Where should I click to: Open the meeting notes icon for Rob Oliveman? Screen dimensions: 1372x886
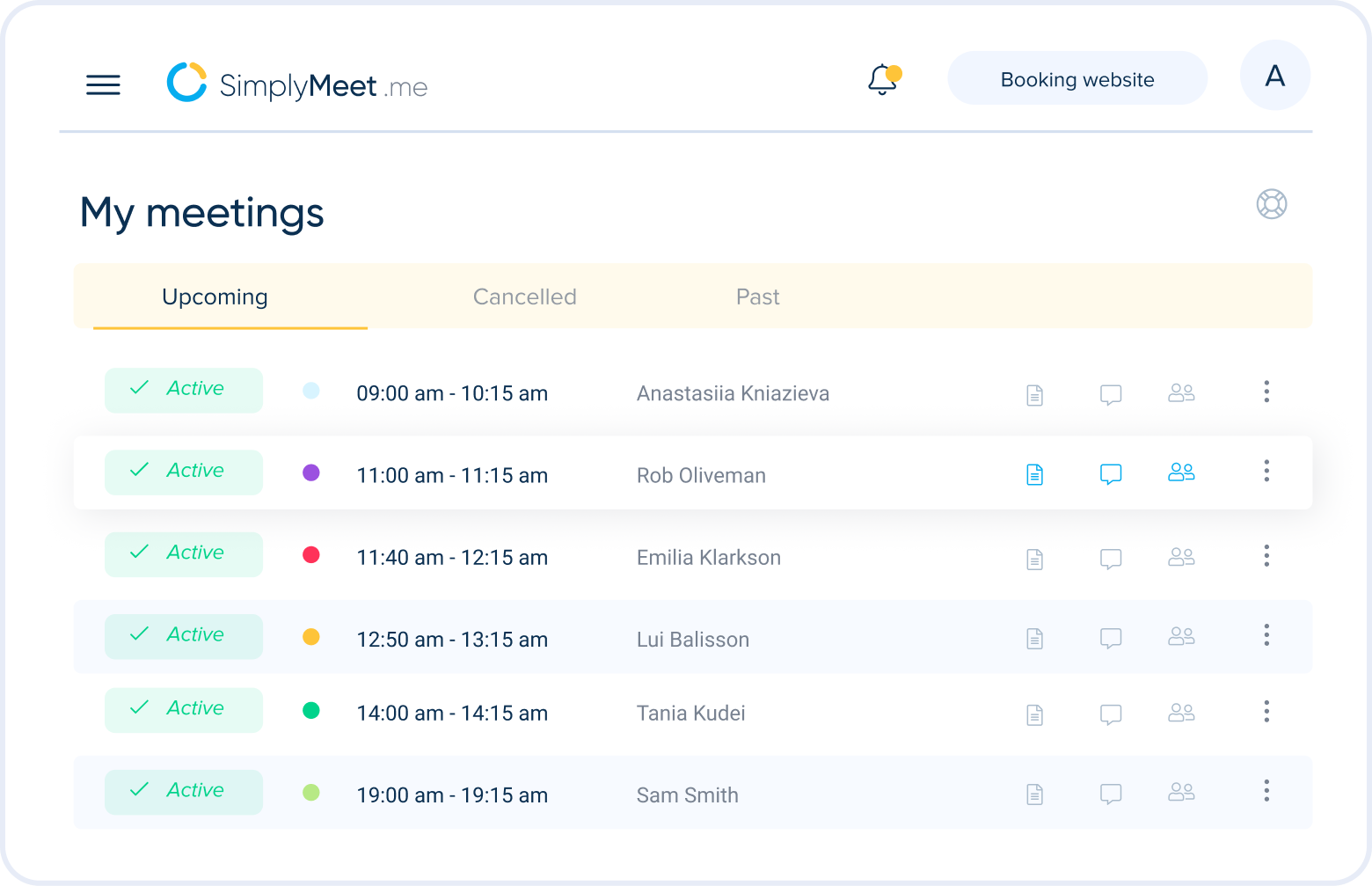click(1034, 474)
